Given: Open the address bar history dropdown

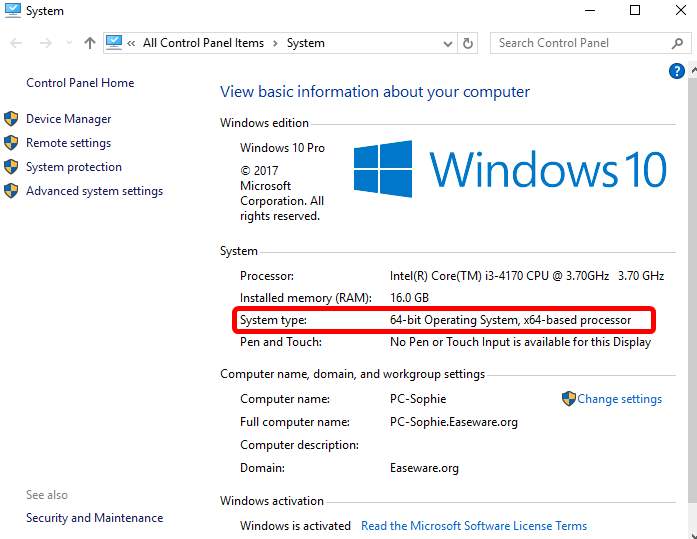Looking at the screenshot, I should tap(448, 44).
